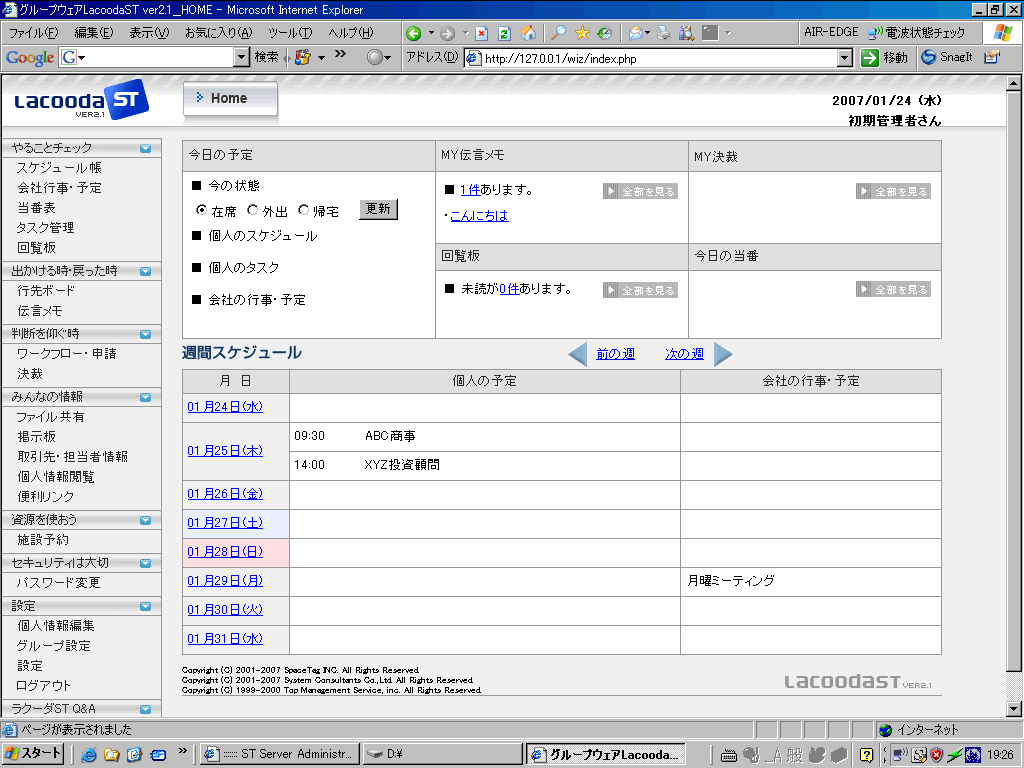Screen dimensions: 1024x768
Task: Click the Refresh page icon
Action: coord(505,33)
